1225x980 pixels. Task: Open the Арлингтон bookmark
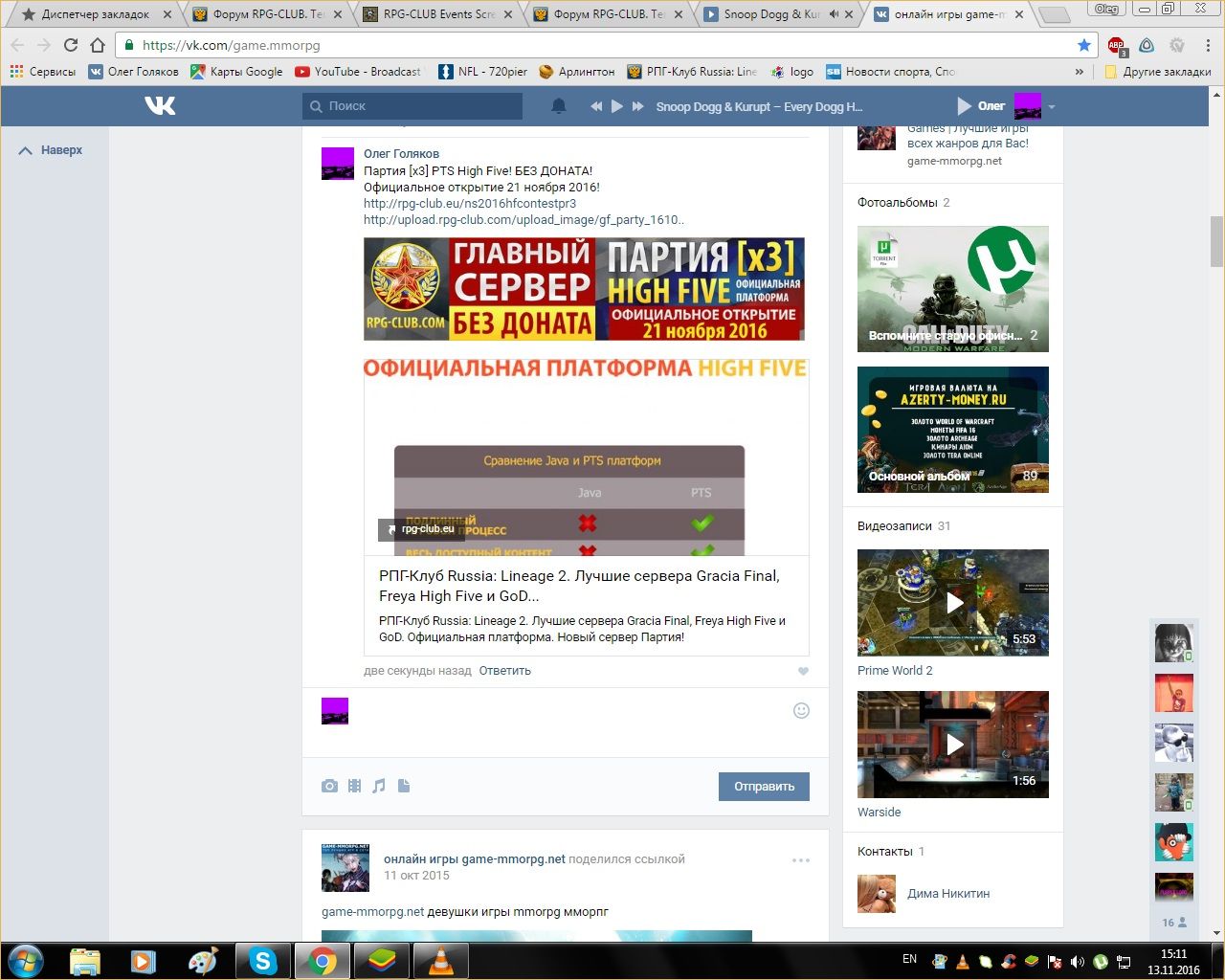click(x=577, y=72)
